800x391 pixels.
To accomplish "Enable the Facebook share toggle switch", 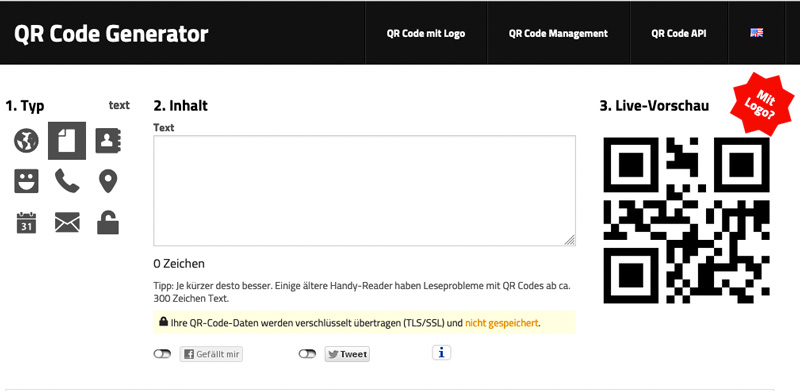I will tap(162, 354).
